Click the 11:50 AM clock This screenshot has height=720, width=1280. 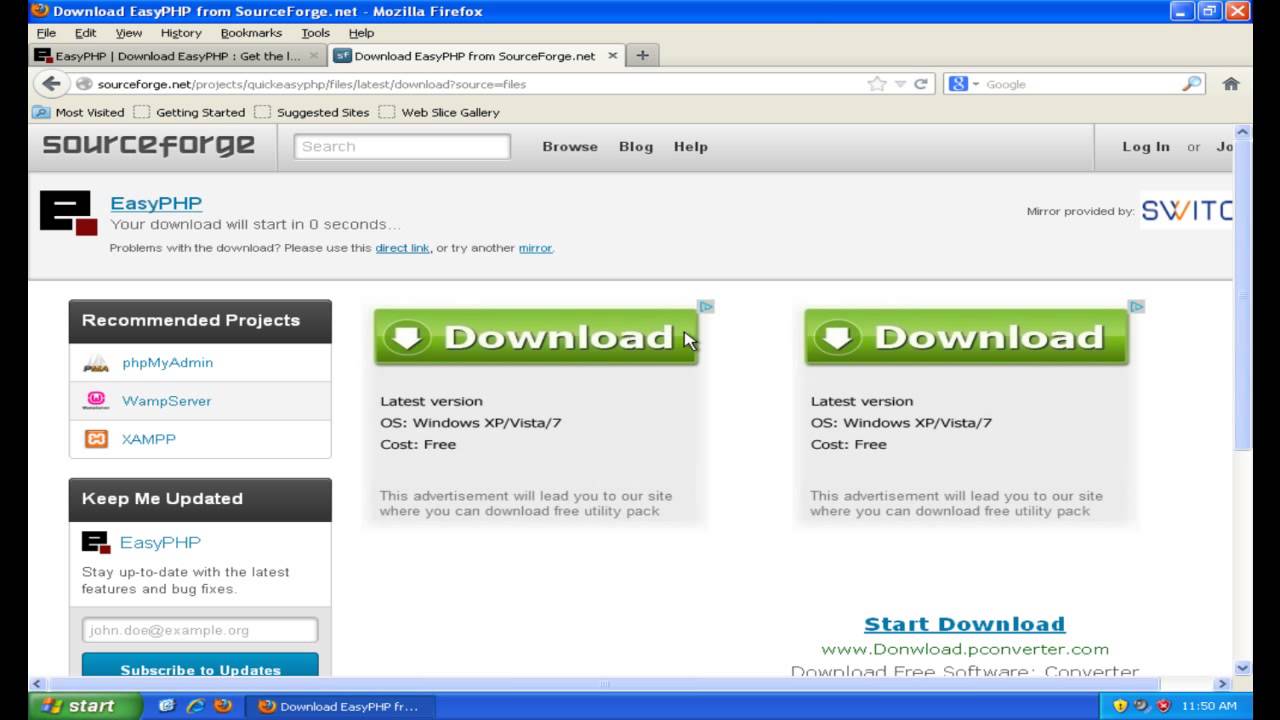point(1209,706)
